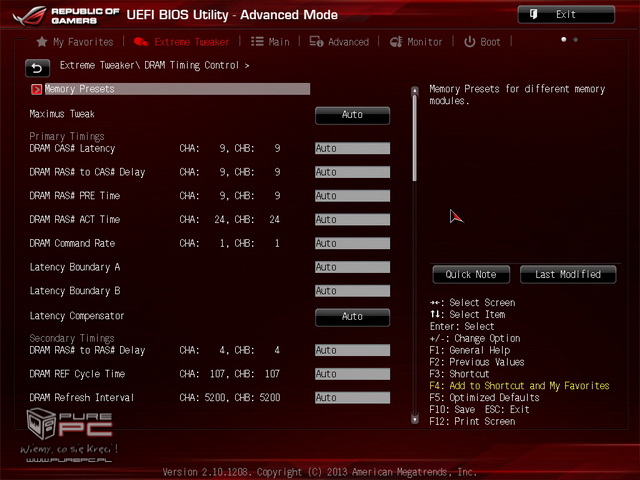Click the Exit door icon

(533, 15)
